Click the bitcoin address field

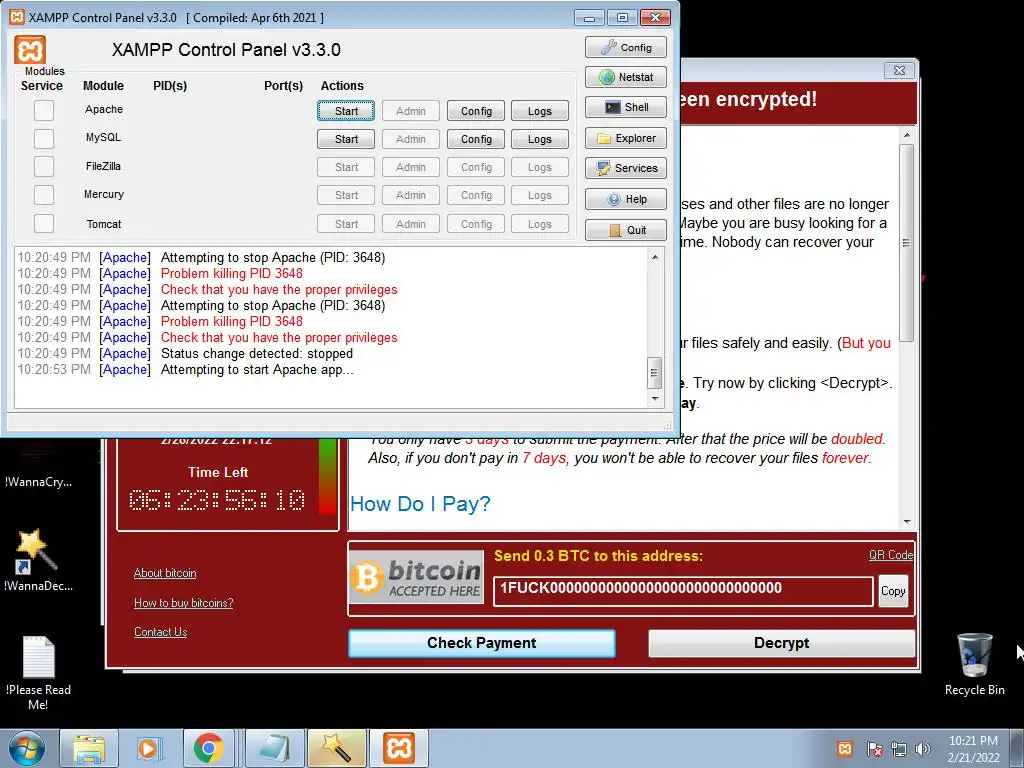[683, 591]
